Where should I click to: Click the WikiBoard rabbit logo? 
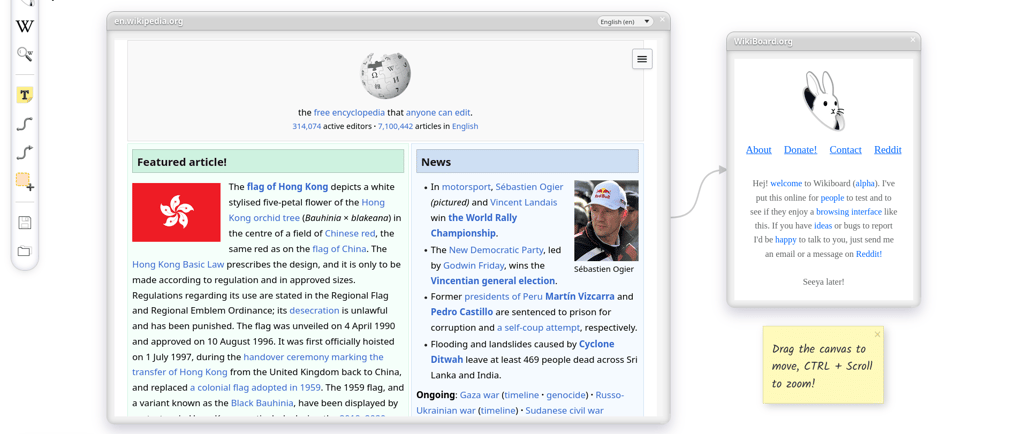point(824,101)
